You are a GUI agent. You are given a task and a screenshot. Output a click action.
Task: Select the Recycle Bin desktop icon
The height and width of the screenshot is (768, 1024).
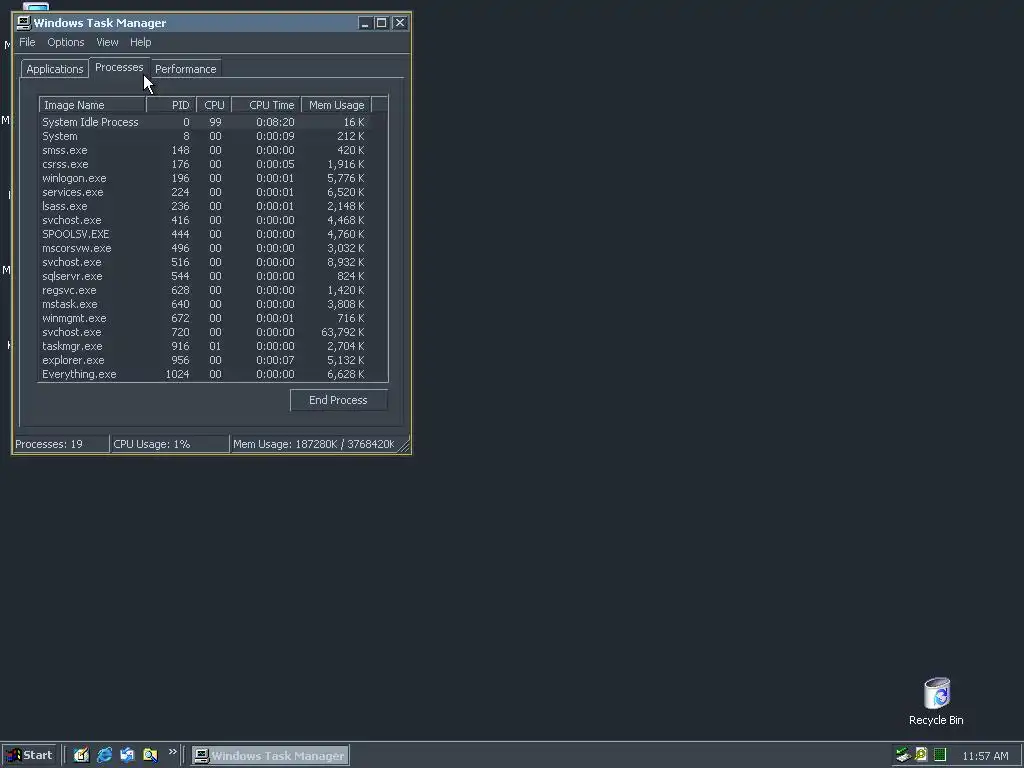936,702
